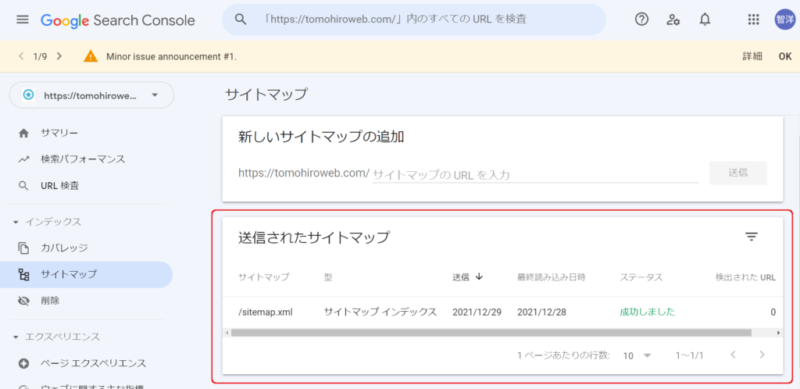
Task: Click the home icon beside サマリー
Action: [23, 133]
